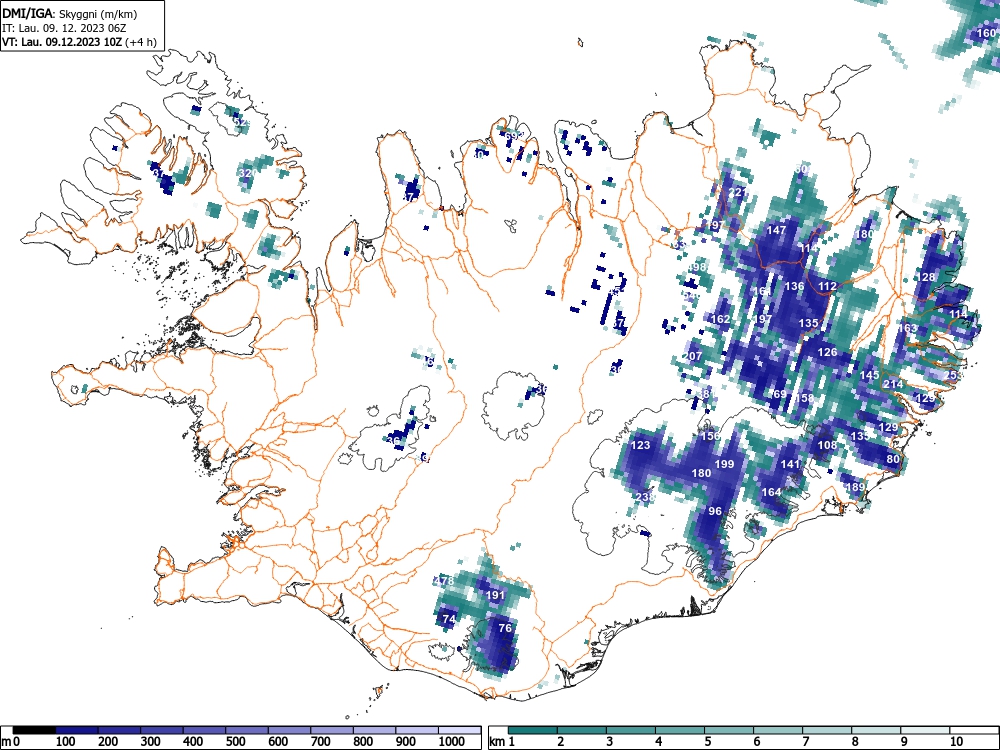Screen dimensions: 1000x750
Task: Click the '74' visibility value in south Iceland
Action: pos(449,619)
